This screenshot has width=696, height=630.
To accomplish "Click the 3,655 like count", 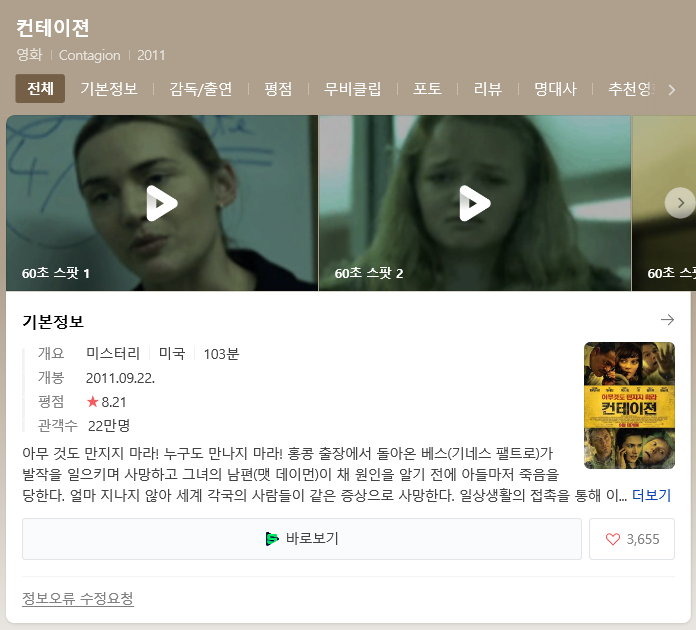I will tap(643, 539).
